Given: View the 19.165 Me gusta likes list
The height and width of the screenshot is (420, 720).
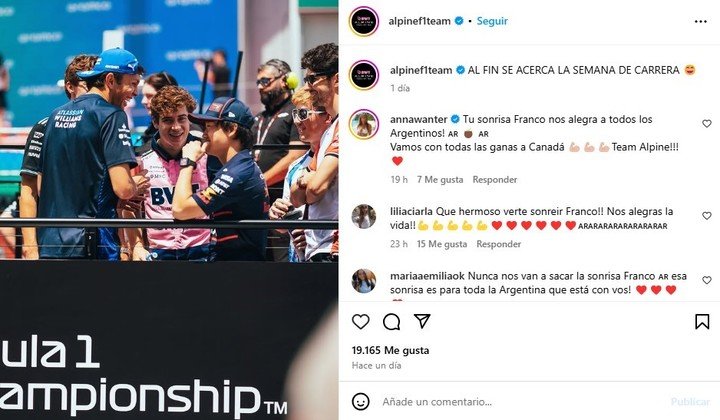Looking at the screenshot, I should tap(390, 350).
